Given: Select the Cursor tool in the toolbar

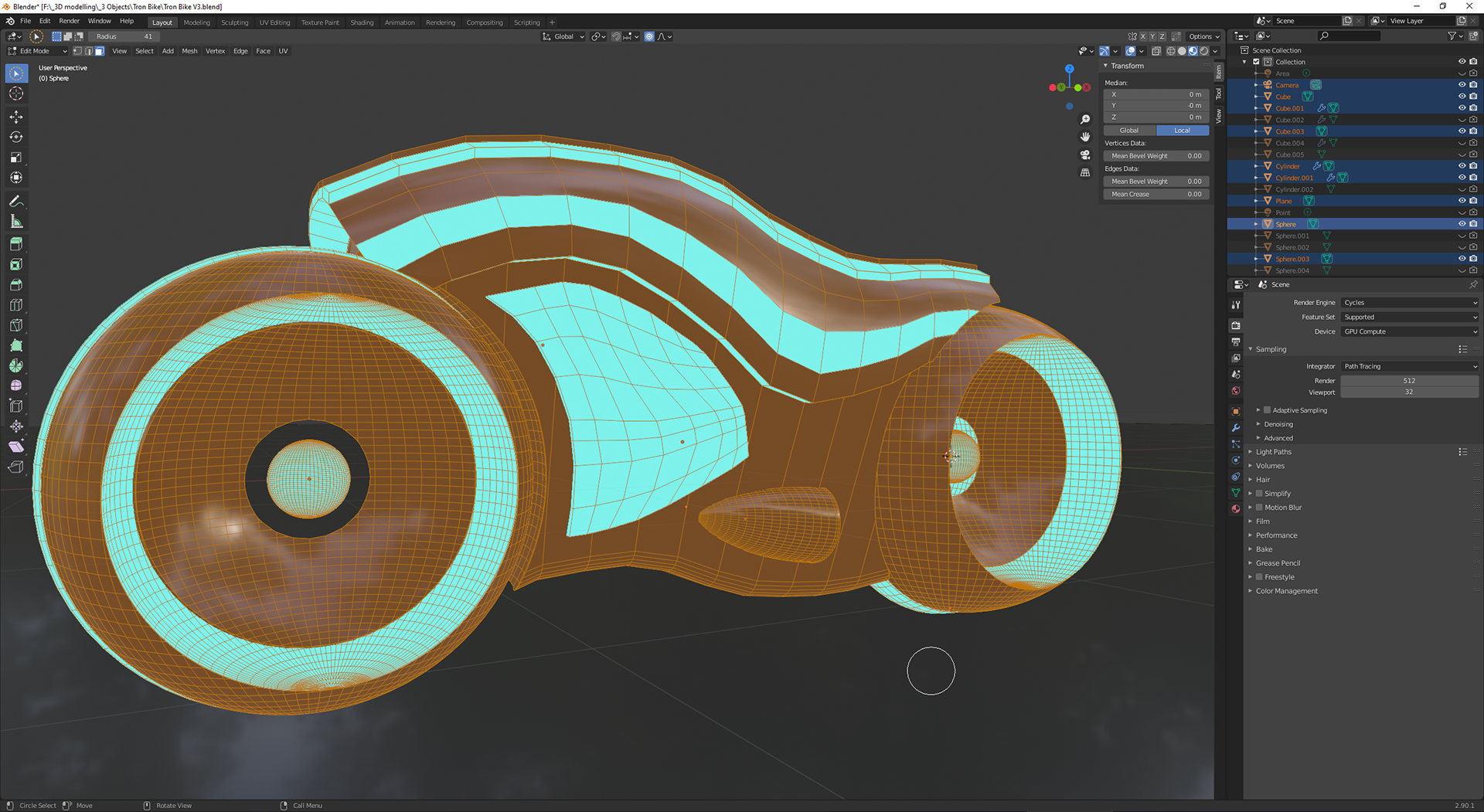Looking at the screenshot, I should 16,93.
